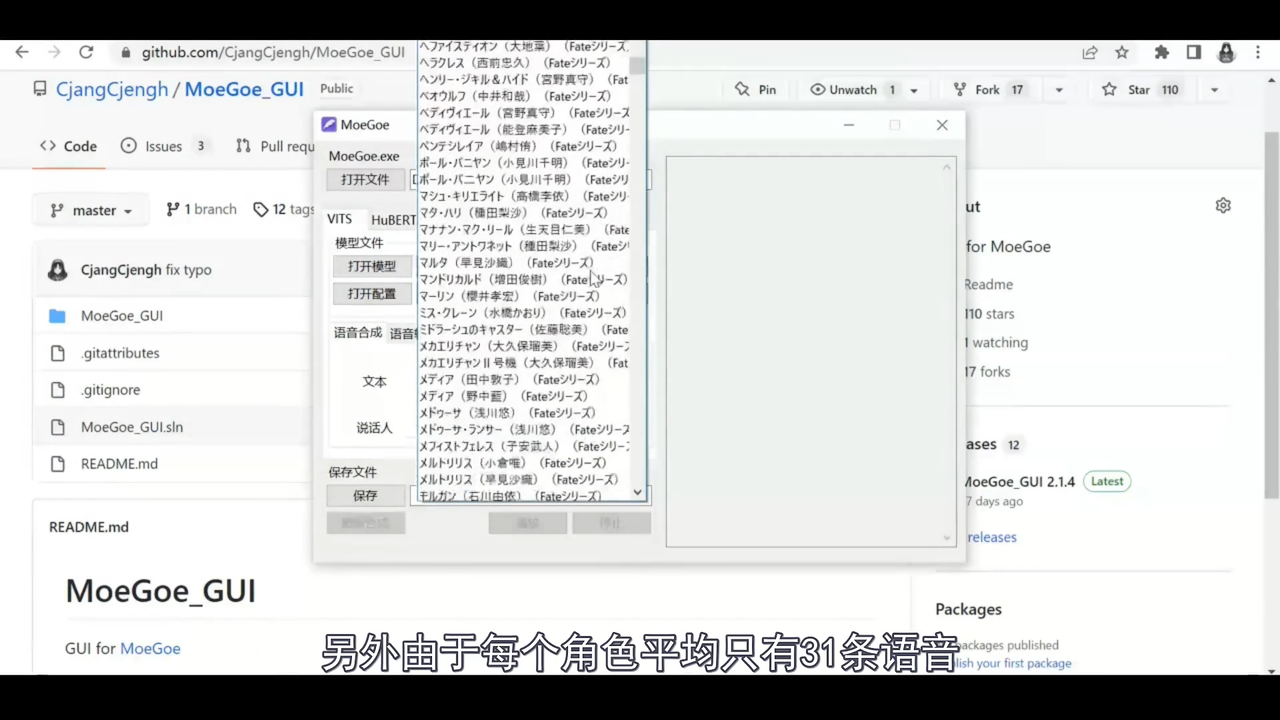Star the MoeGoe_GUI repository
Screen dimensions: 1280x720
(x=1140, y=90)
